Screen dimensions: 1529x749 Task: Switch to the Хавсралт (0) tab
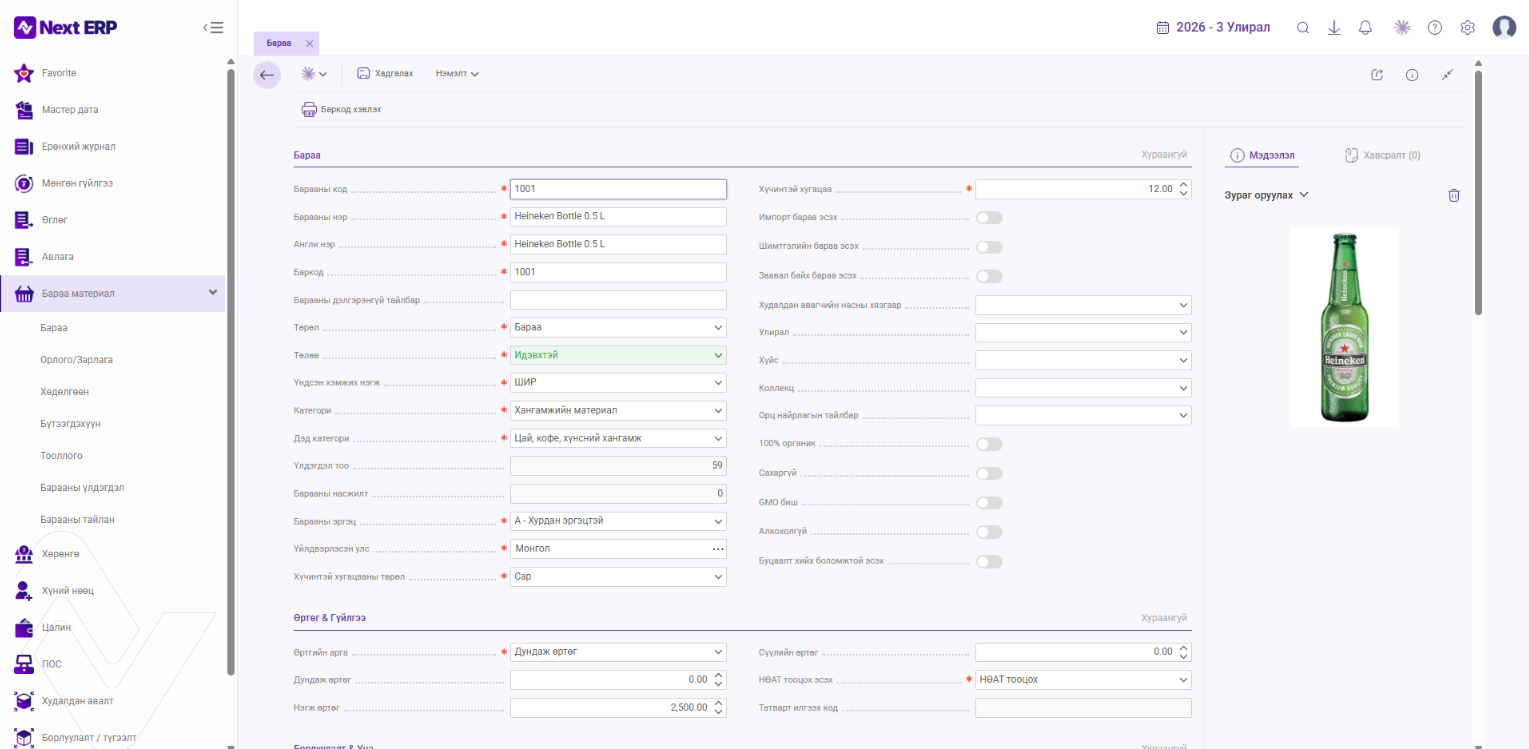1382,155
